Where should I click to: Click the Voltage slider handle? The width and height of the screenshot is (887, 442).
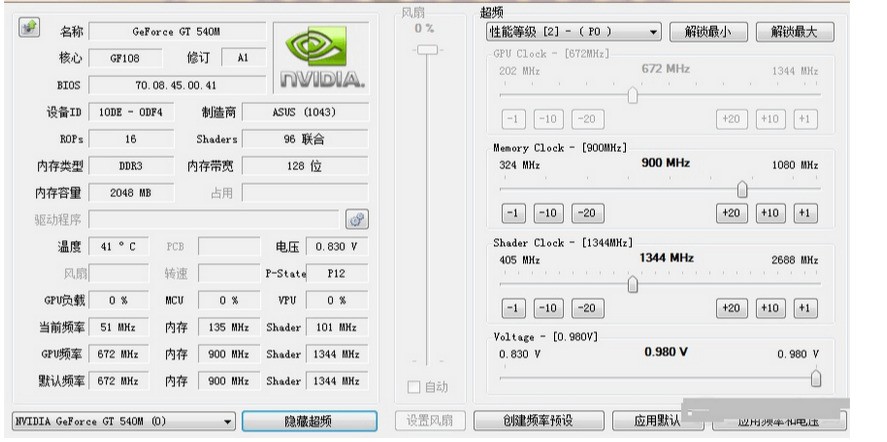816,378
